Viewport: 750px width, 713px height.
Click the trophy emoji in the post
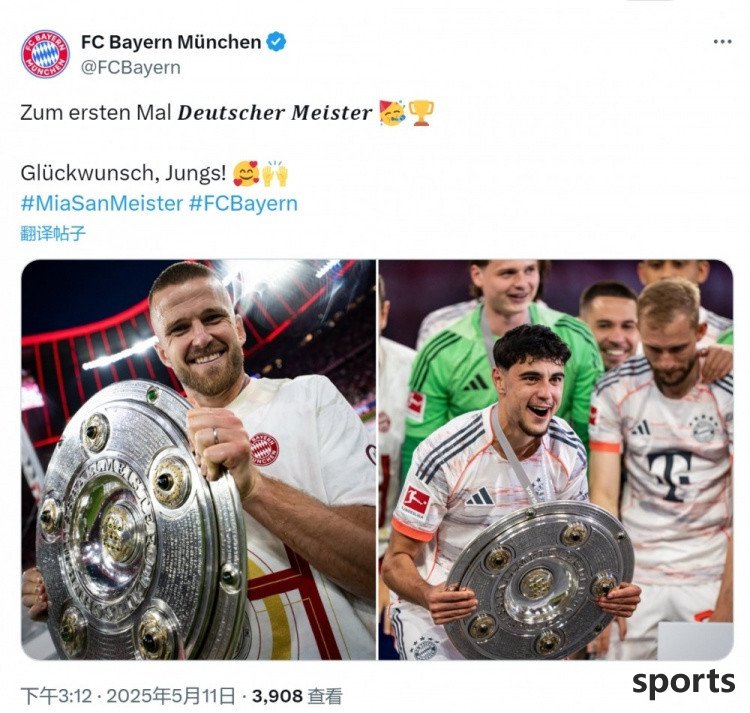[421, 113]
